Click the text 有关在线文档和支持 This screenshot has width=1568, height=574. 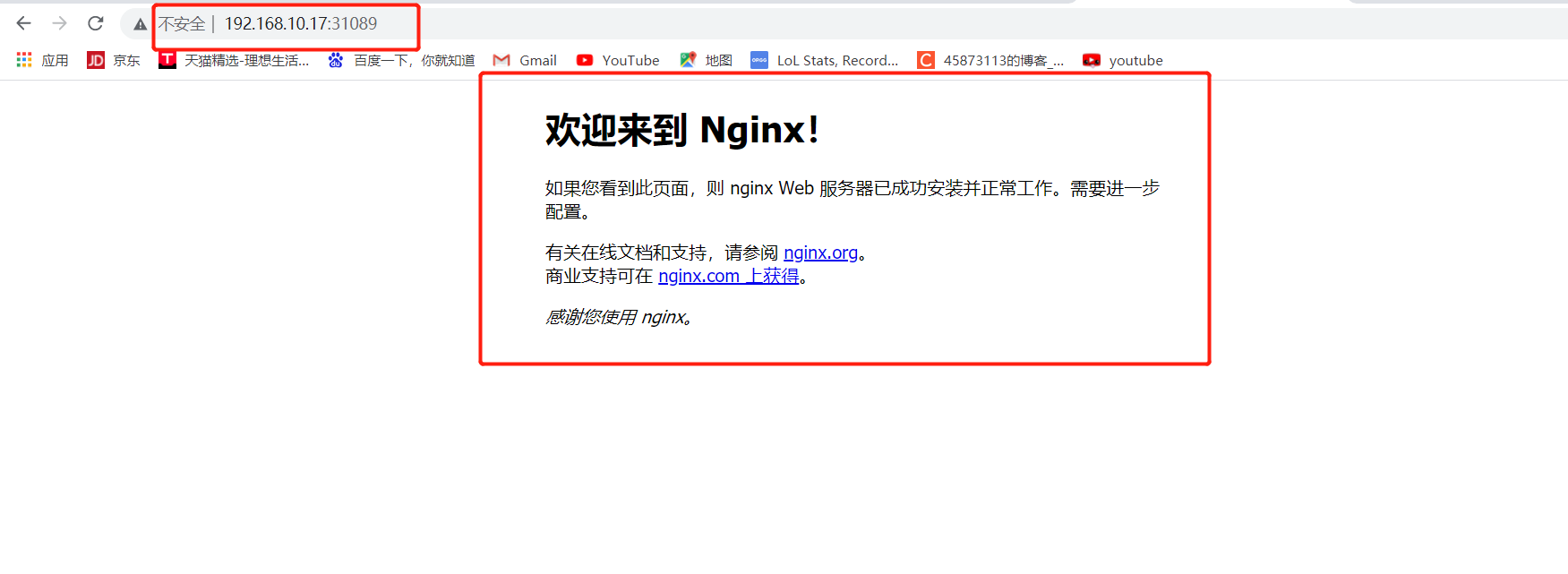(625, 253)
